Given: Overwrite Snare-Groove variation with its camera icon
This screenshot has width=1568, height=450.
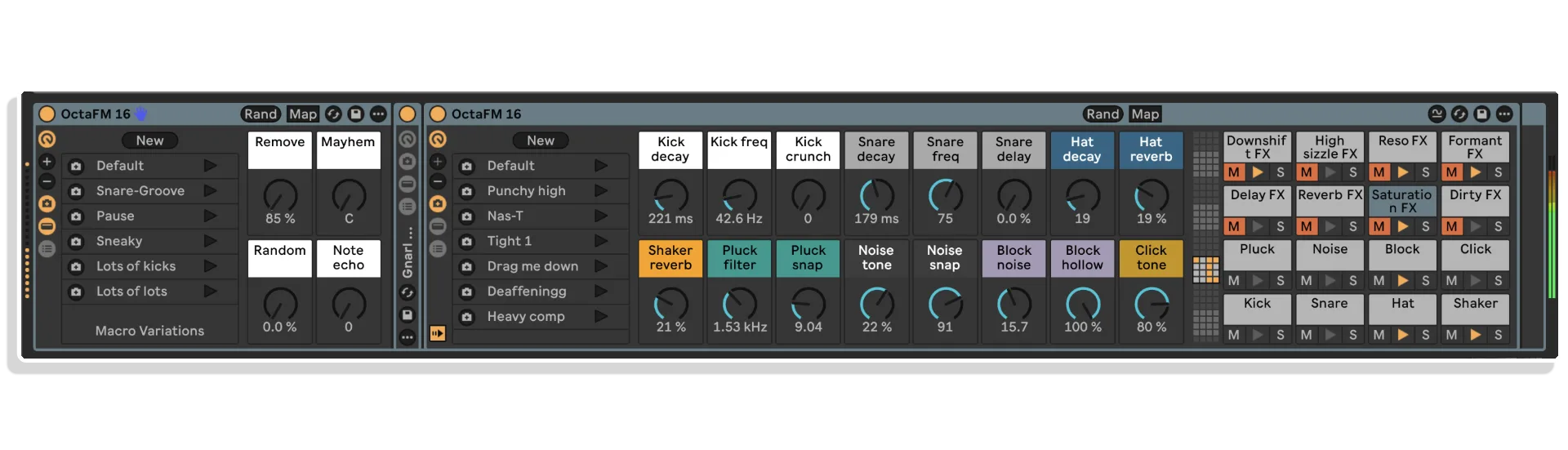Looking at the screenshot, I should point(76,191).
